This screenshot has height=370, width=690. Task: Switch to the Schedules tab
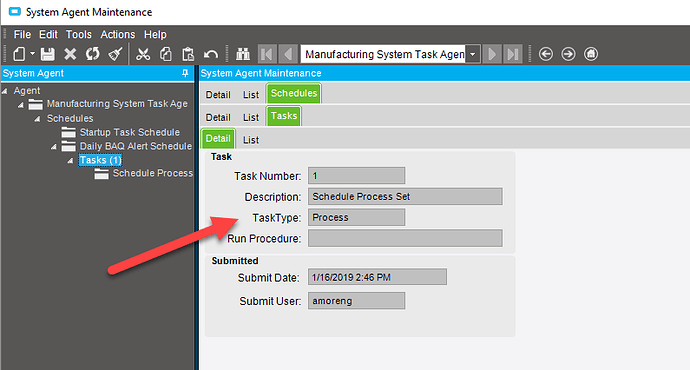(294, 93)
